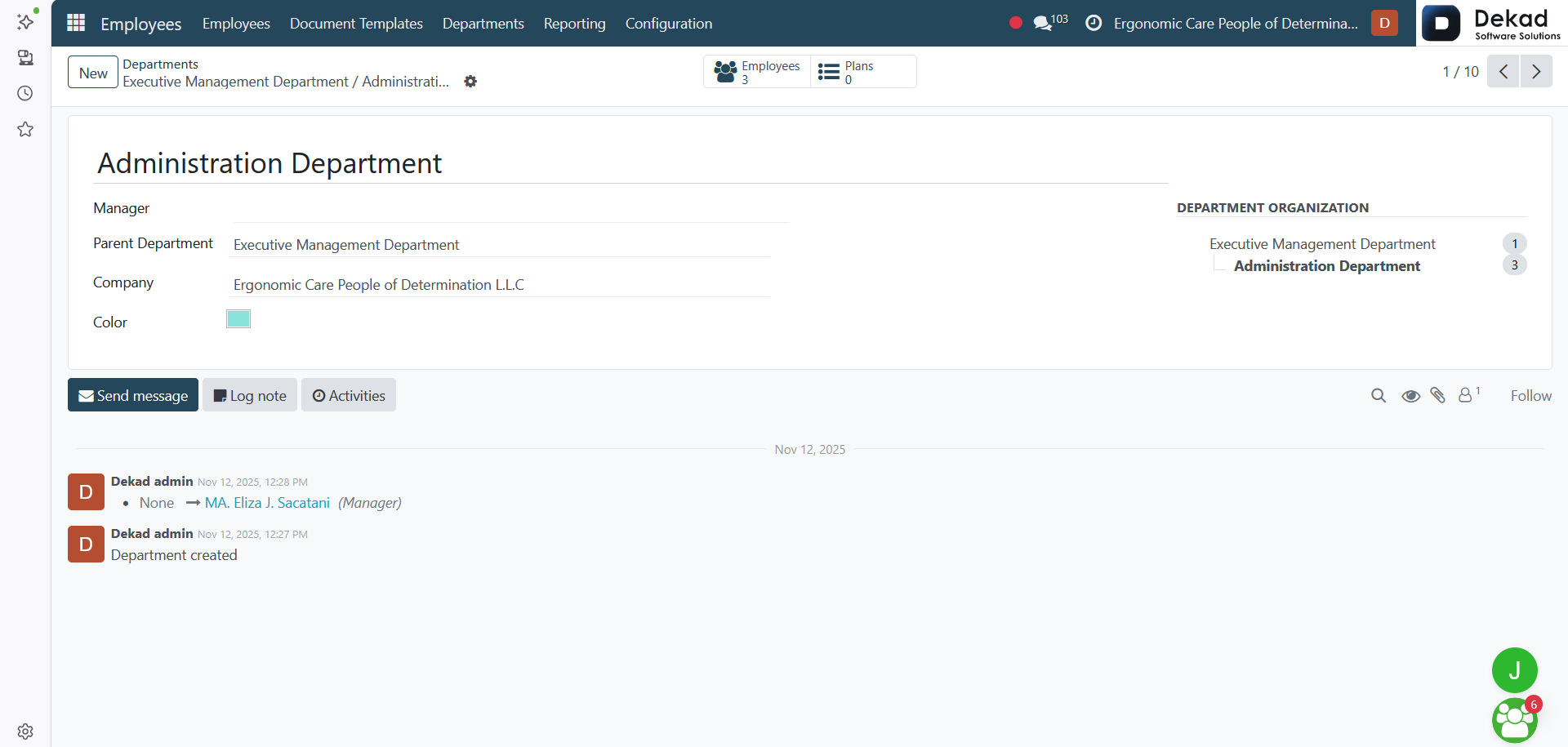Click 'DEPARTMENT ORGANIZATION' heading

pyautogui.click(x=1272, y=208)
